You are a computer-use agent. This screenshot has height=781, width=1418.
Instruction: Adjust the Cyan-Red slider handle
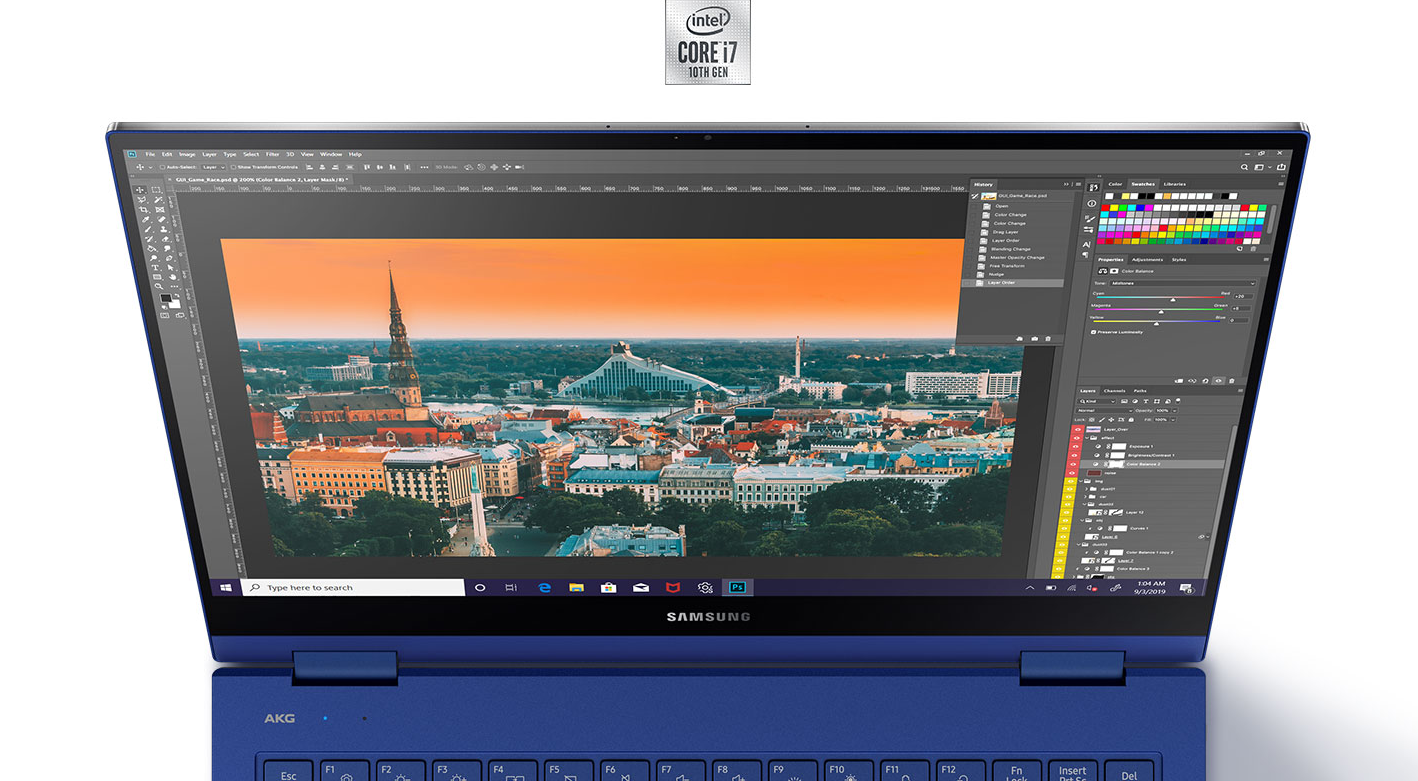[1173, 299]
